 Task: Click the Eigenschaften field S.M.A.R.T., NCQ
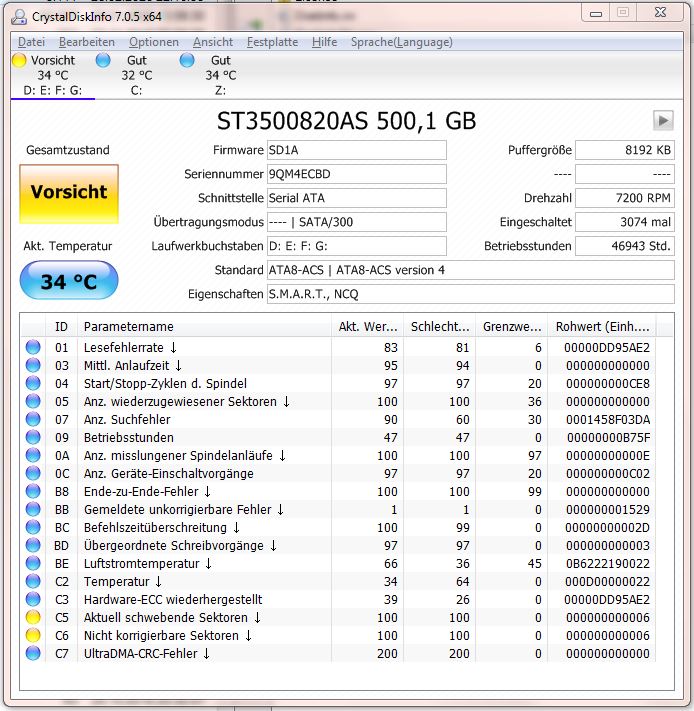(x=471, y=294)
